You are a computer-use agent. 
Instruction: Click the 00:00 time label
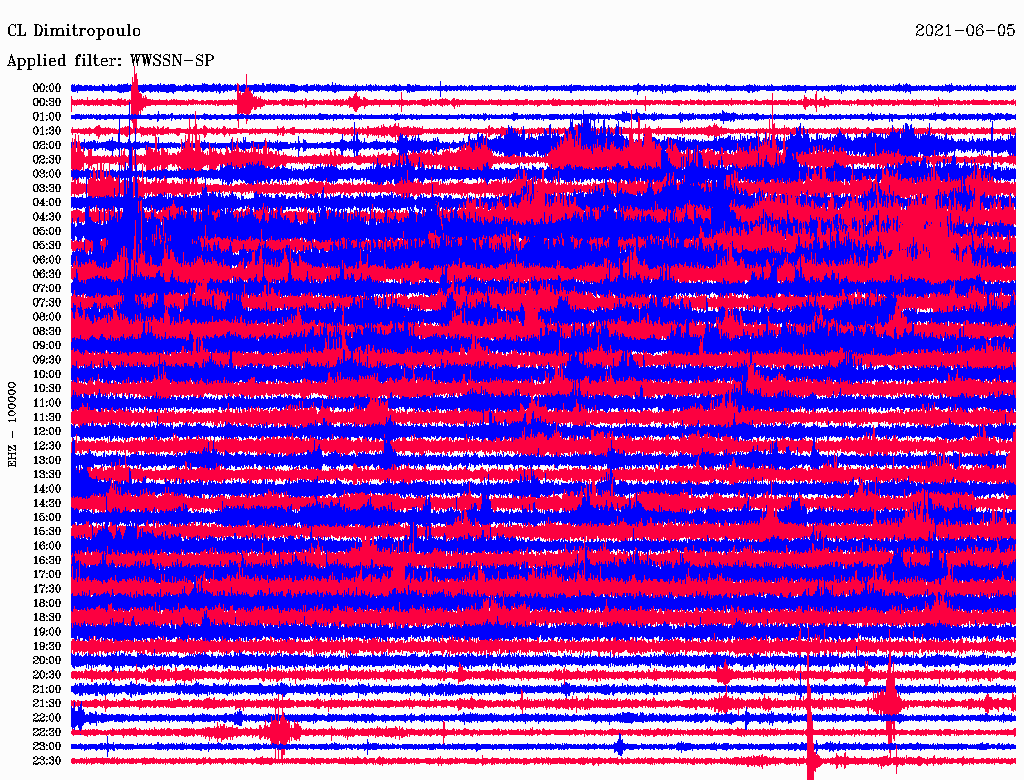[47, 88]
